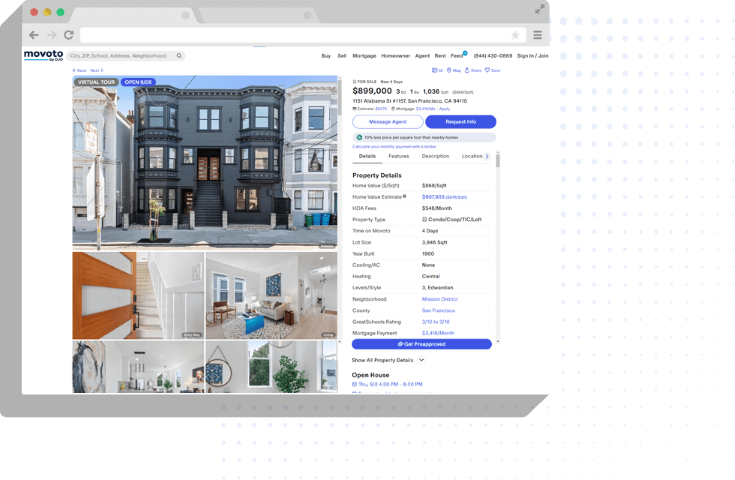
Task: Open the Sell menu
Action: point(342,56)
